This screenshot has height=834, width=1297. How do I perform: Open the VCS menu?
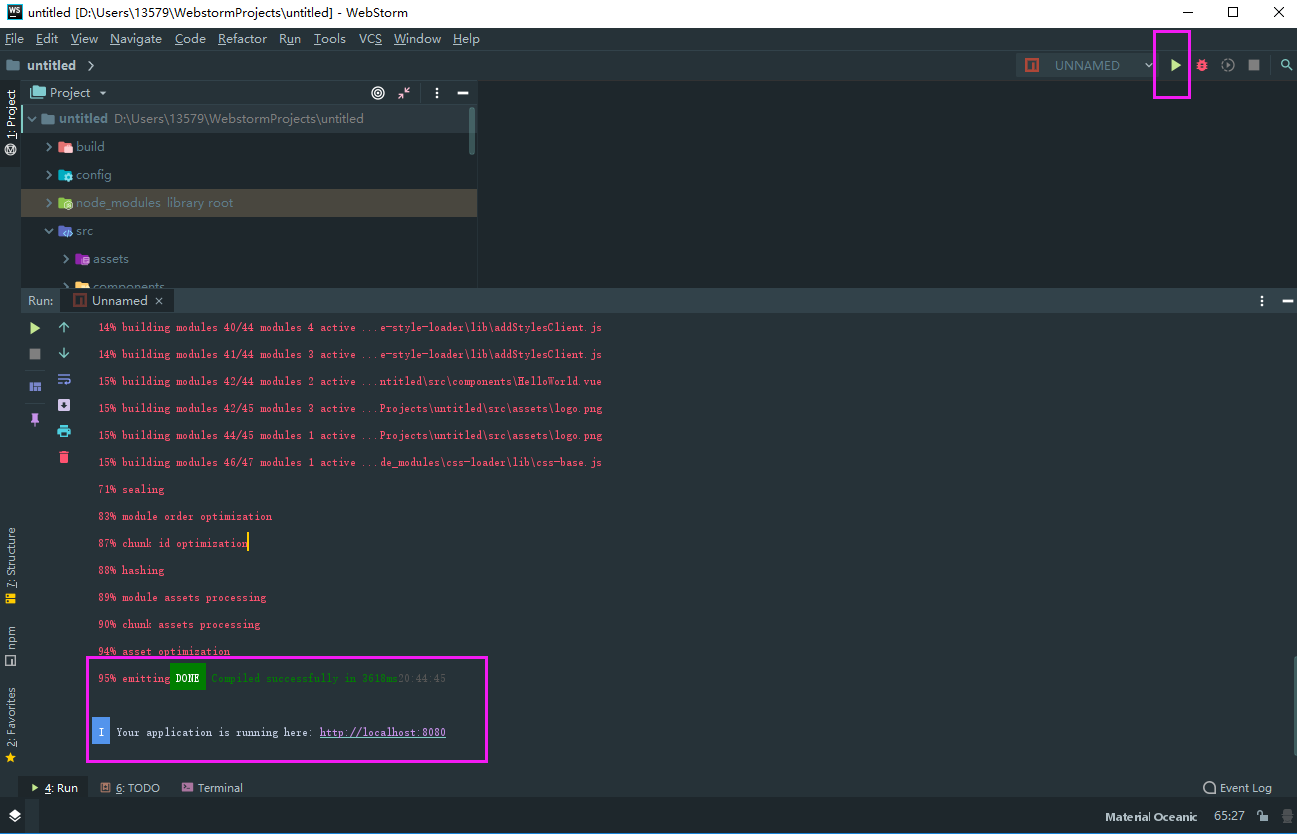point(370,39)
